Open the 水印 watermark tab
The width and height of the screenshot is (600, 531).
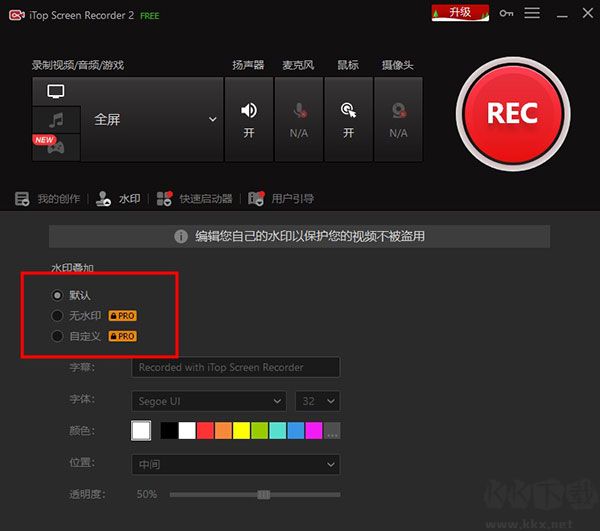(118, 199)
